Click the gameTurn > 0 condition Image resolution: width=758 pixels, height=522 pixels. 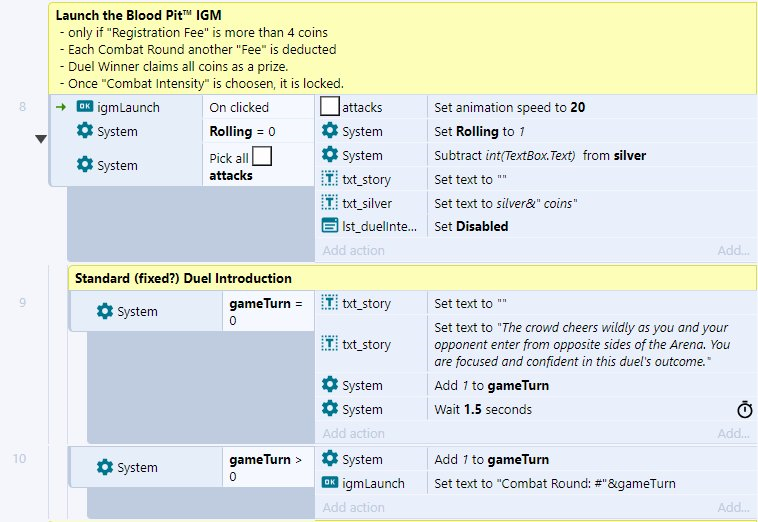click(x=268, y=467)
